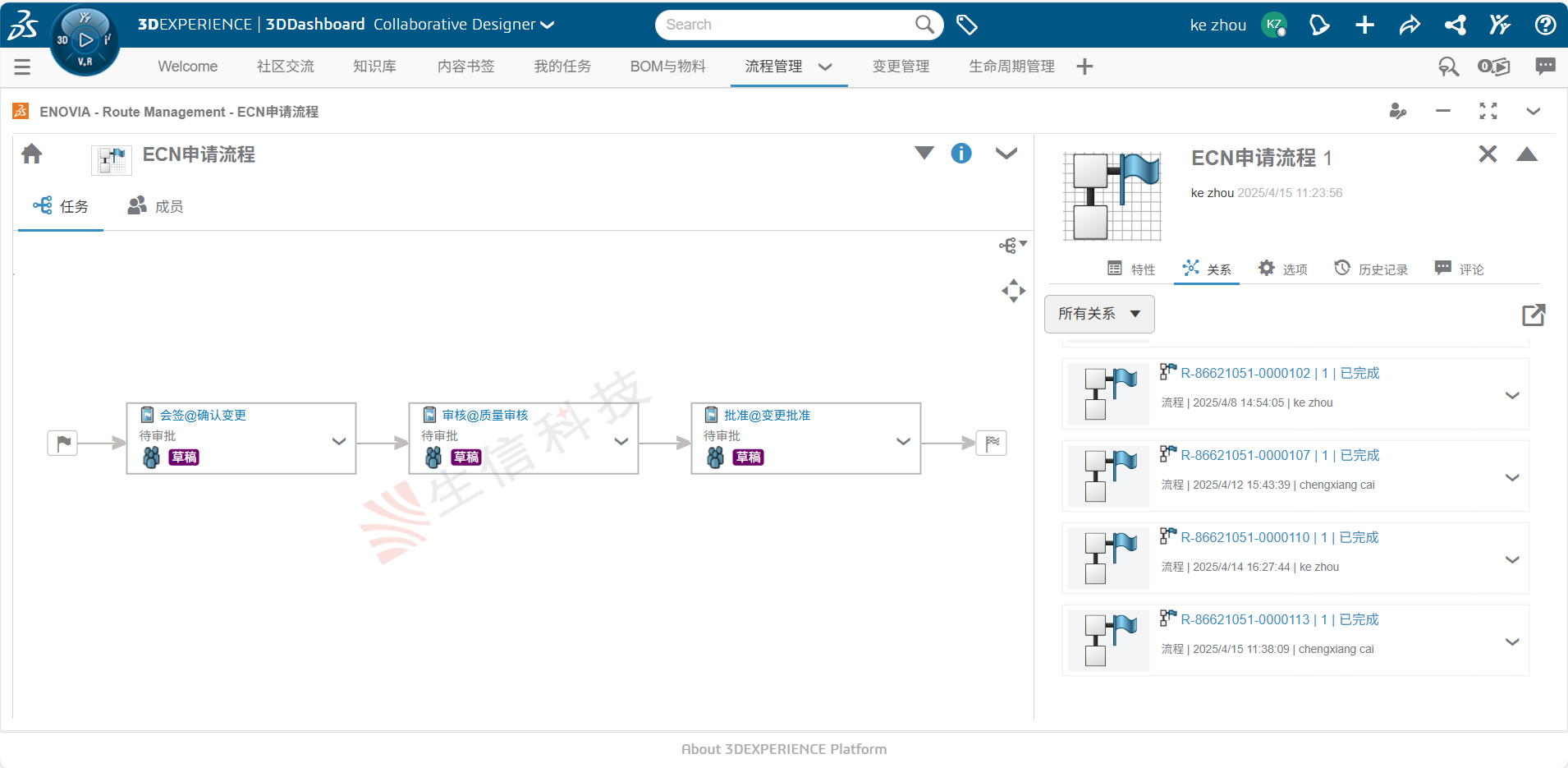
Task: Click the pan arrows control
Action: pyautogui.click(x=1014, y=291)
